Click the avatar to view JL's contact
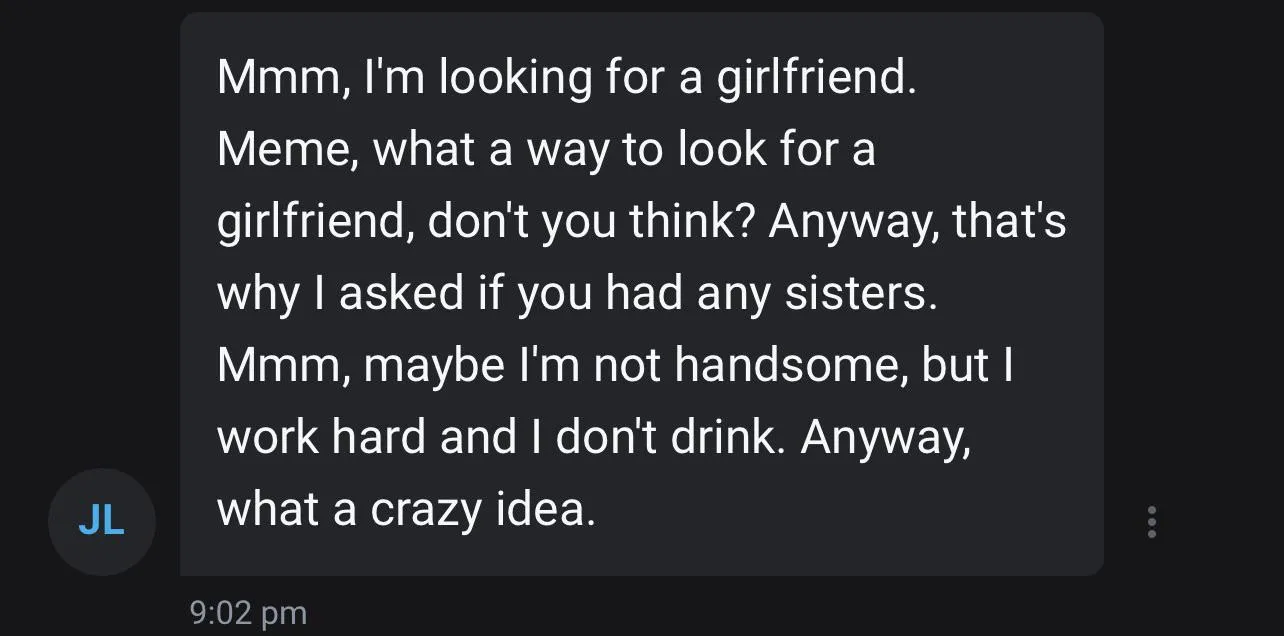Viewport: 1284px width, 636px height. point(102,521)
